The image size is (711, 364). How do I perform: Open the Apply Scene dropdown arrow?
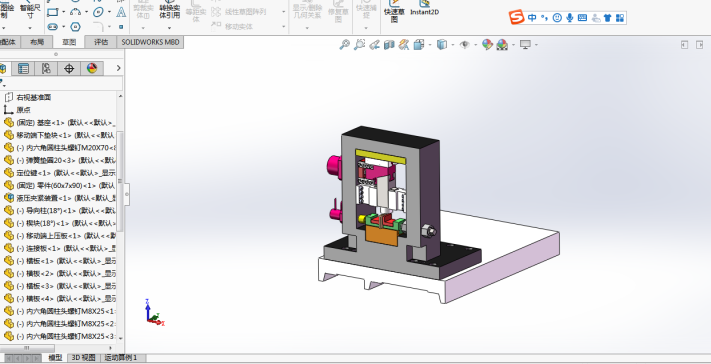(513, 45)
